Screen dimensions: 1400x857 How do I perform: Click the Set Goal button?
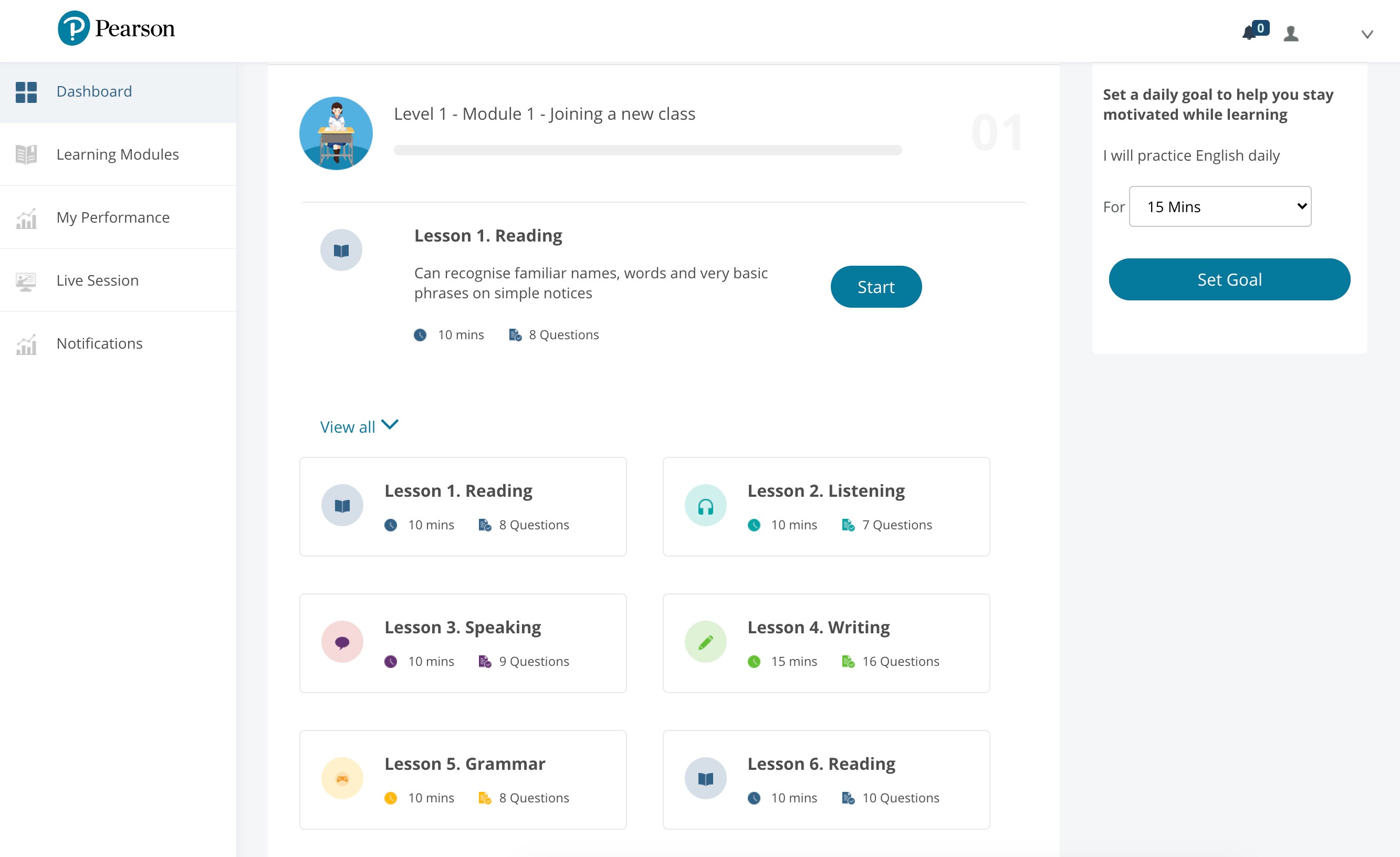[1229, 279]
